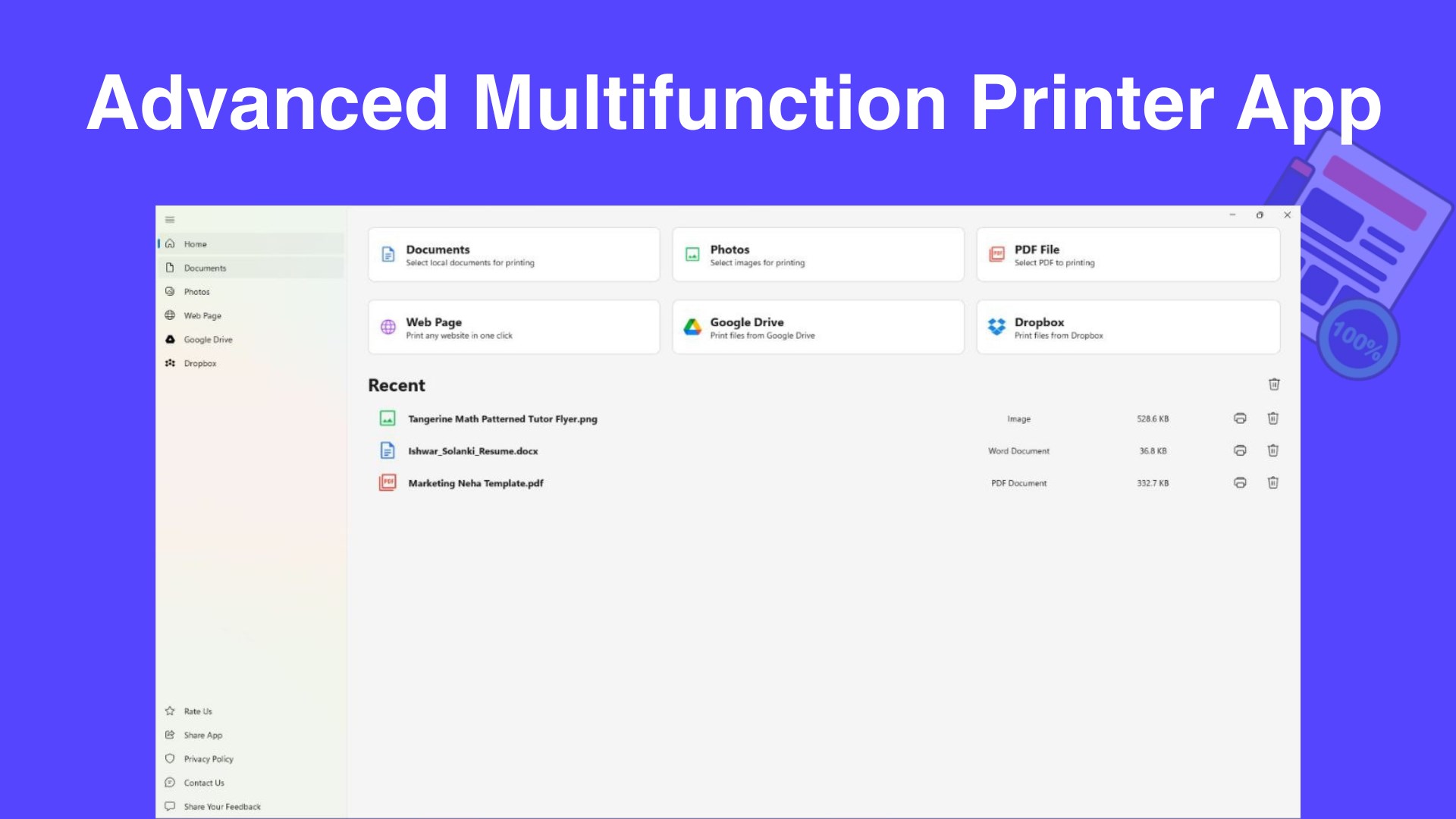Viewport: 1456px width, 819px height.
Task: Open Dropbox from the sidebar
Action: pos(200,363)
